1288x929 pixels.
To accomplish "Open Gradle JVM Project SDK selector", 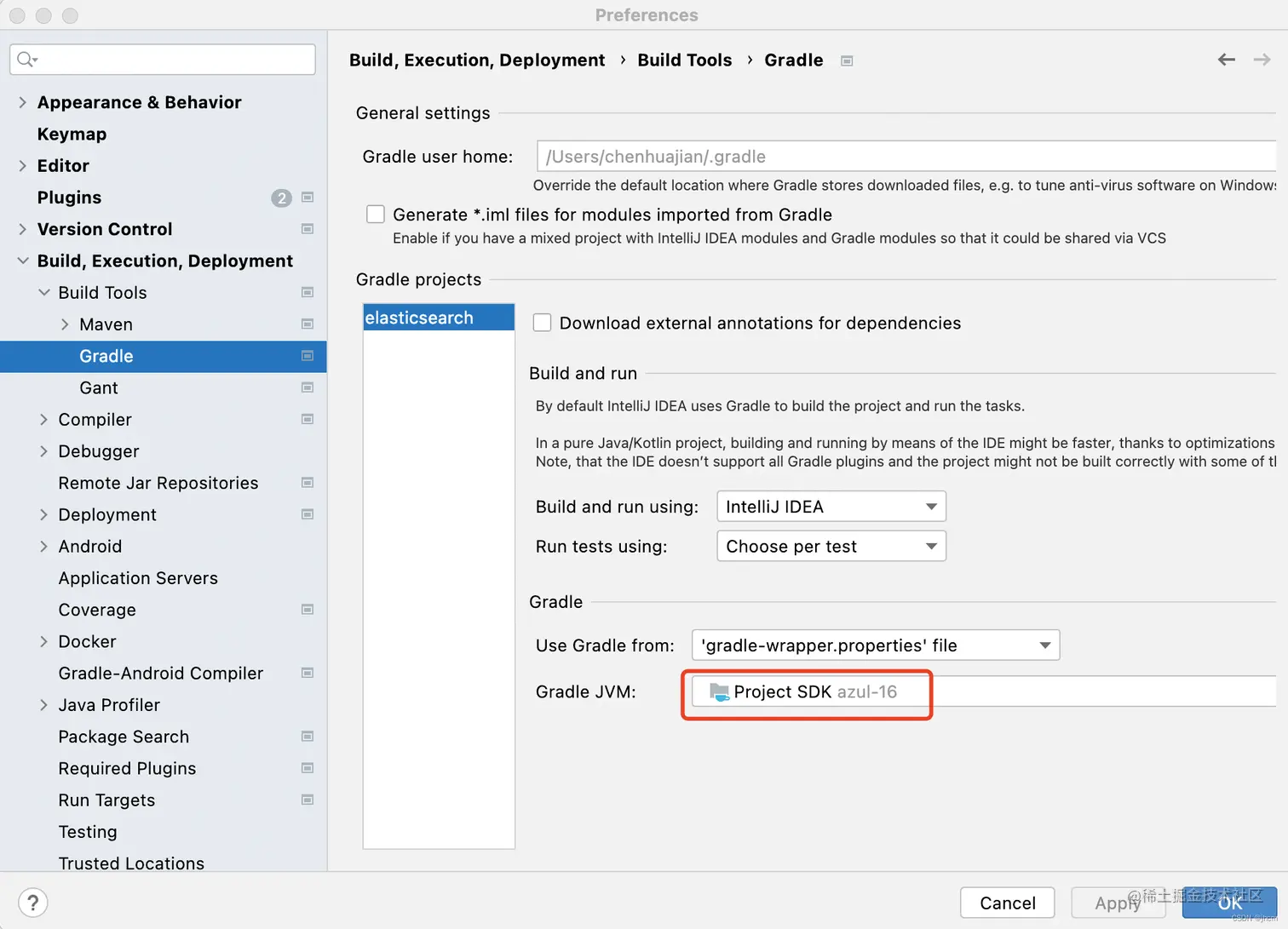I will point(983,691).
